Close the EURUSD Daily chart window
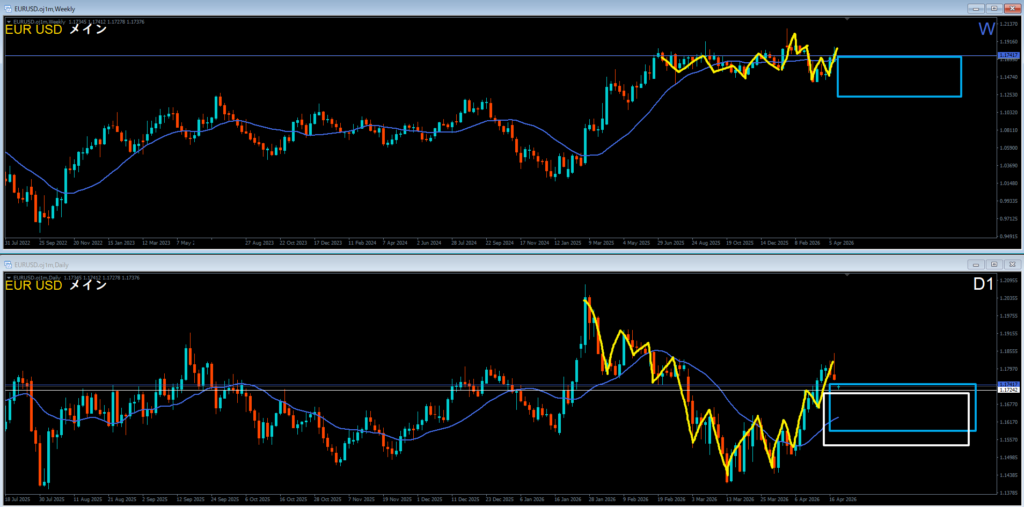The width and height of the screenshot is (1024, 507). pos(1011,263)
